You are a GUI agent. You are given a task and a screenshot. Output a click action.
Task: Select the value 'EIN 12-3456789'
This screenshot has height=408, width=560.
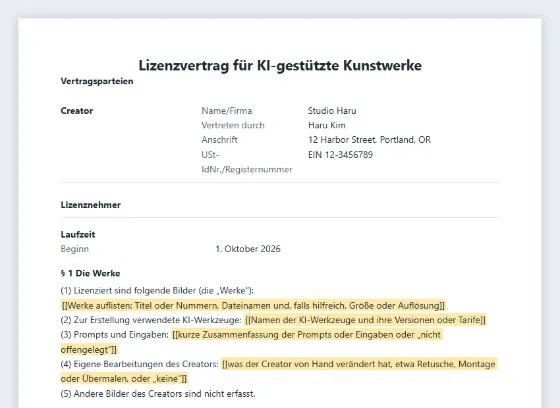(x=340, y=155)
